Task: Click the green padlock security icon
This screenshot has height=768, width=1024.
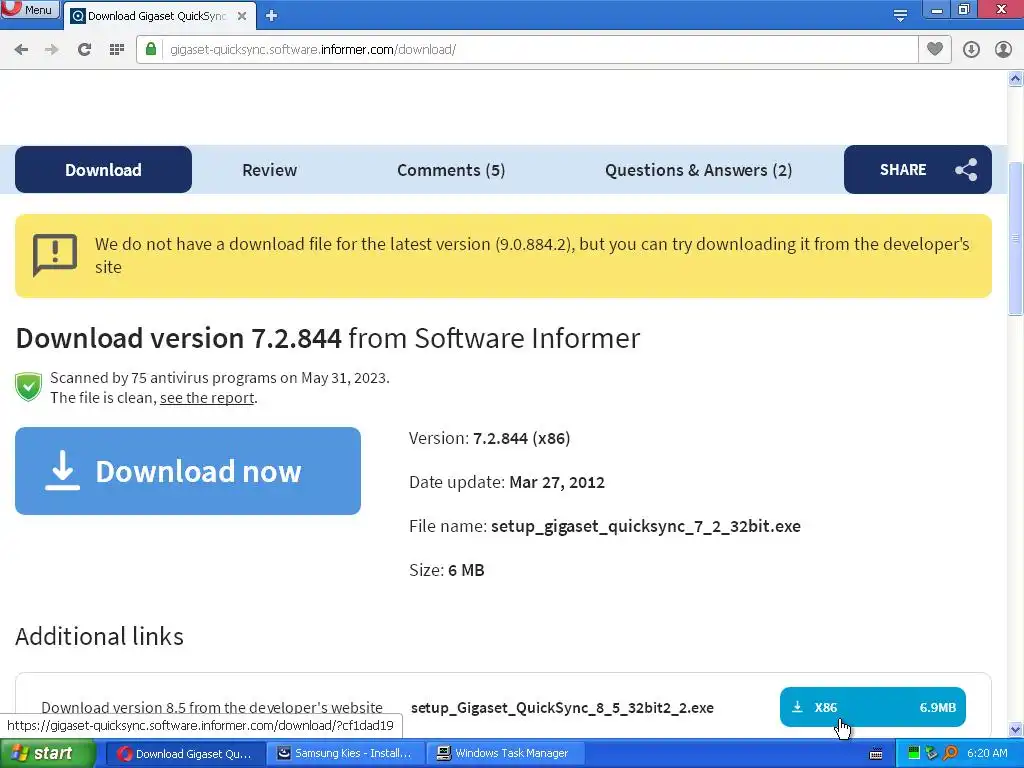Action: [x=151, y=49]
